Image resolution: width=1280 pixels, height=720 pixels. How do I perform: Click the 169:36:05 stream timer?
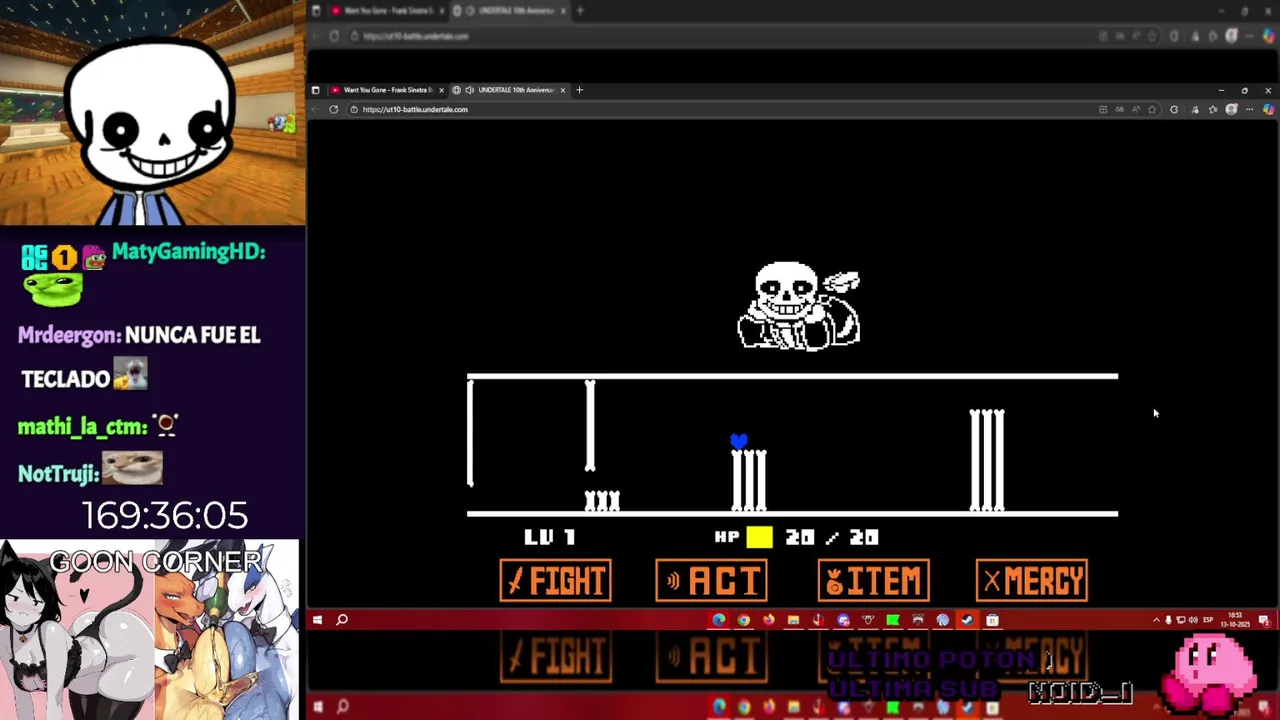(165, 516)
